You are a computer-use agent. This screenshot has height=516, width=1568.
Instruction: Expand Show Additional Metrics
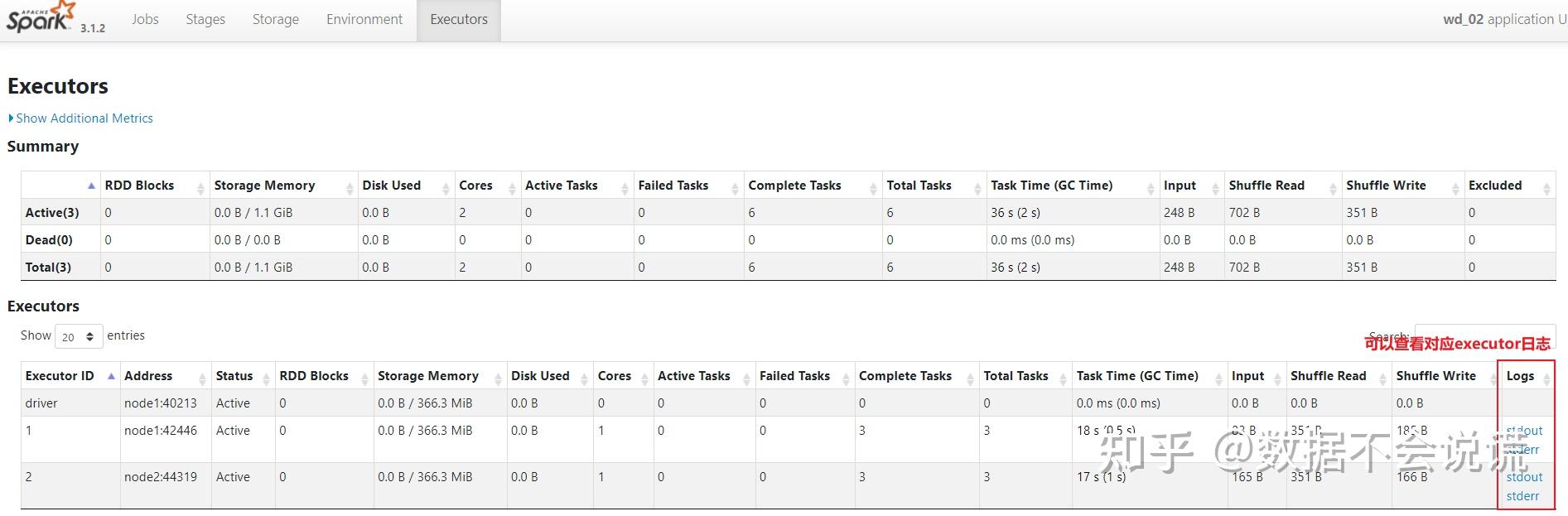point(84,118)
